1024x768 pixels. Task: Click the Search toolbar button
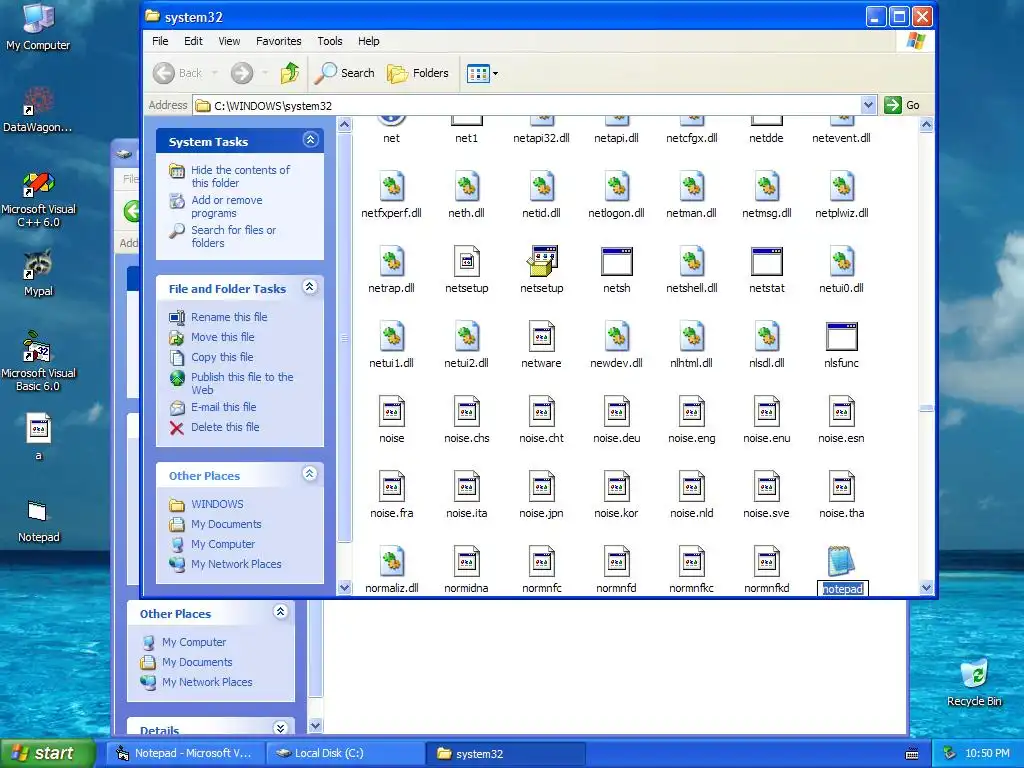pyautogui.click(x=344, y=72)
